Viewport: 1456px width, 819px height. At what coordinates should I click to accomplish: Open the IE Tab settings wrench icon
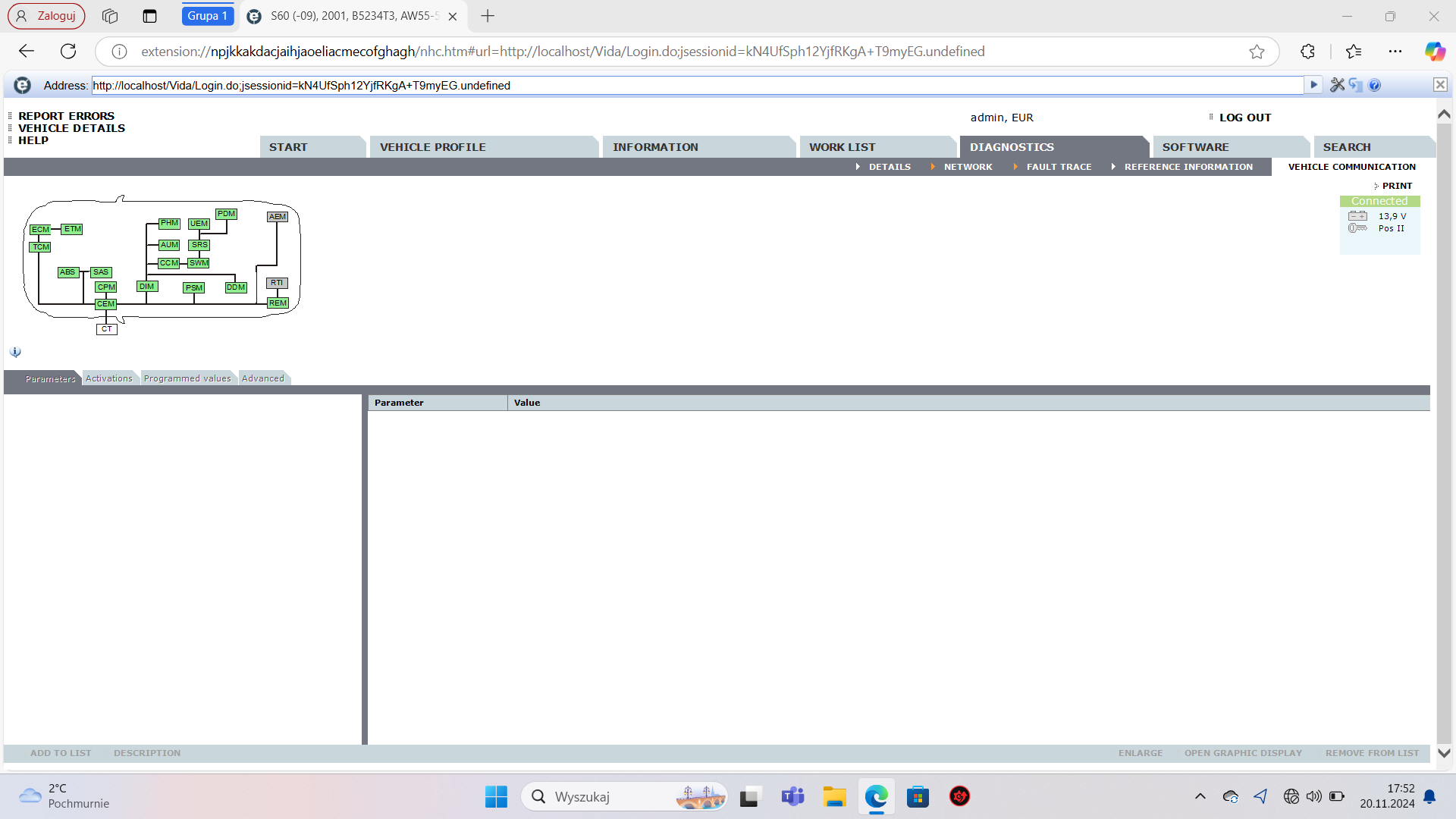[x=1337, y=85]
